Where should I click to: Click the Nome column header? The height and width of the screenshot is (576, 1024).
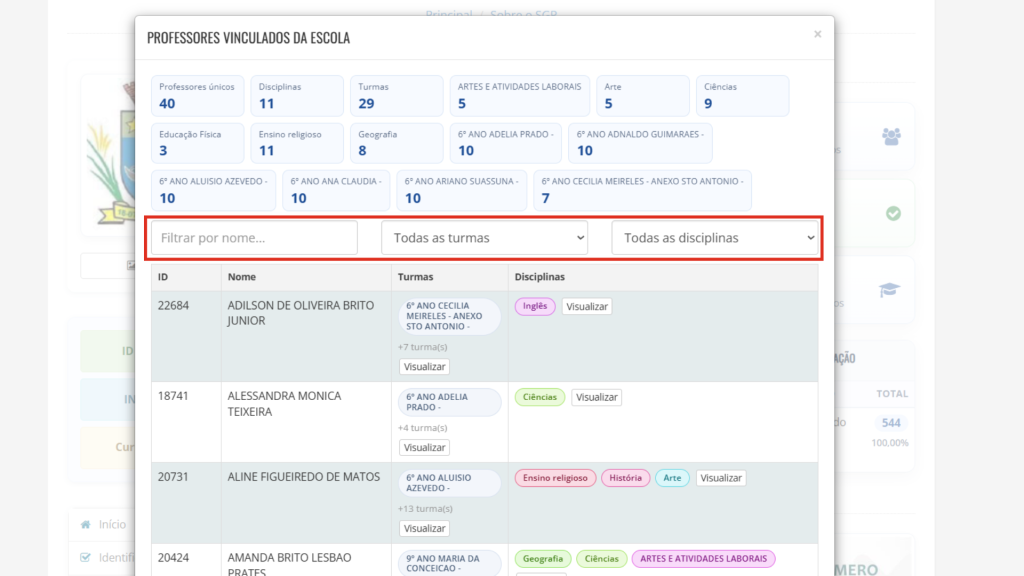(242, 276)
